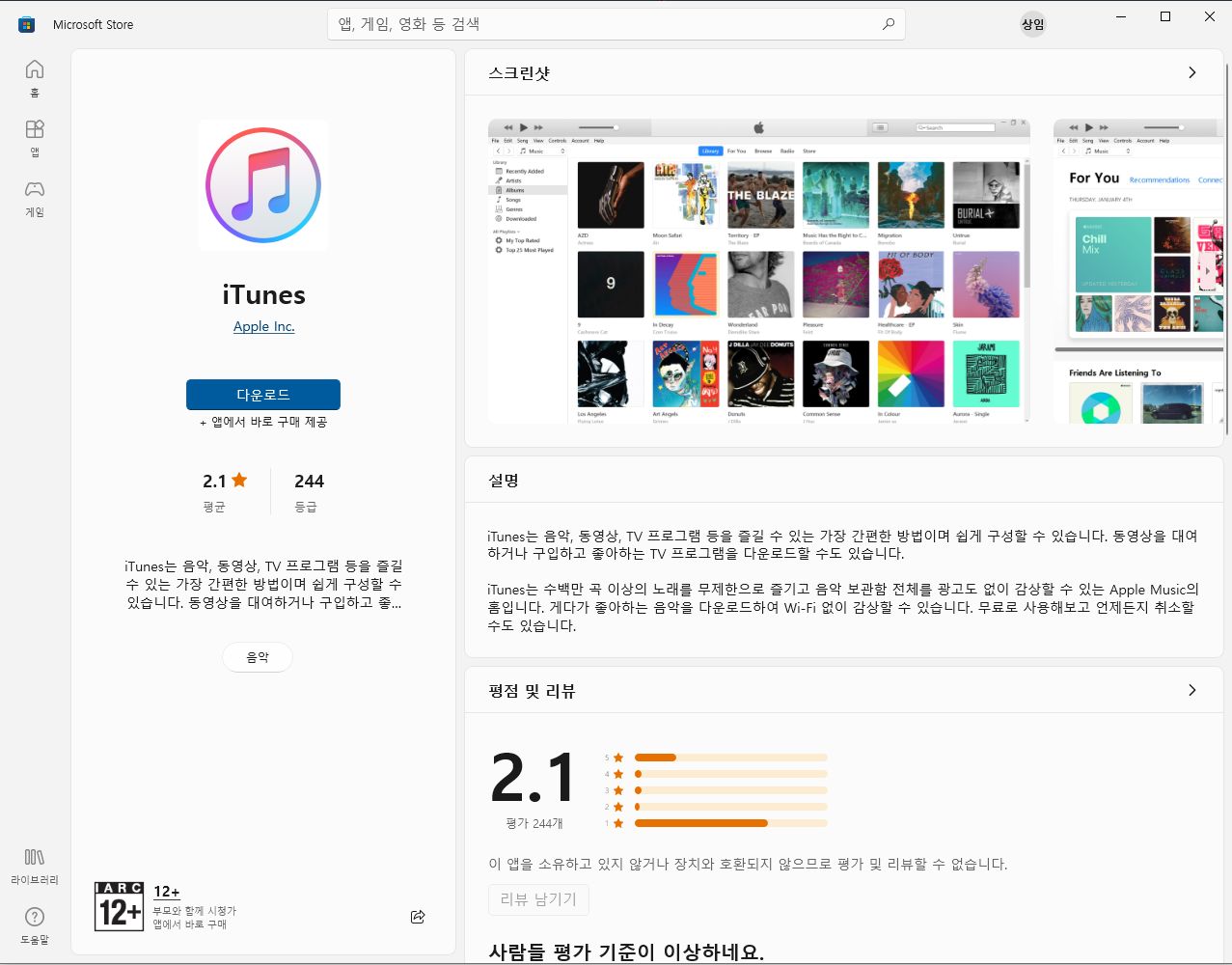The width and height of the screenshot is (1232, 965).
Task: Open the Apps section in sidebar
Action: click(x=35, y=138)
